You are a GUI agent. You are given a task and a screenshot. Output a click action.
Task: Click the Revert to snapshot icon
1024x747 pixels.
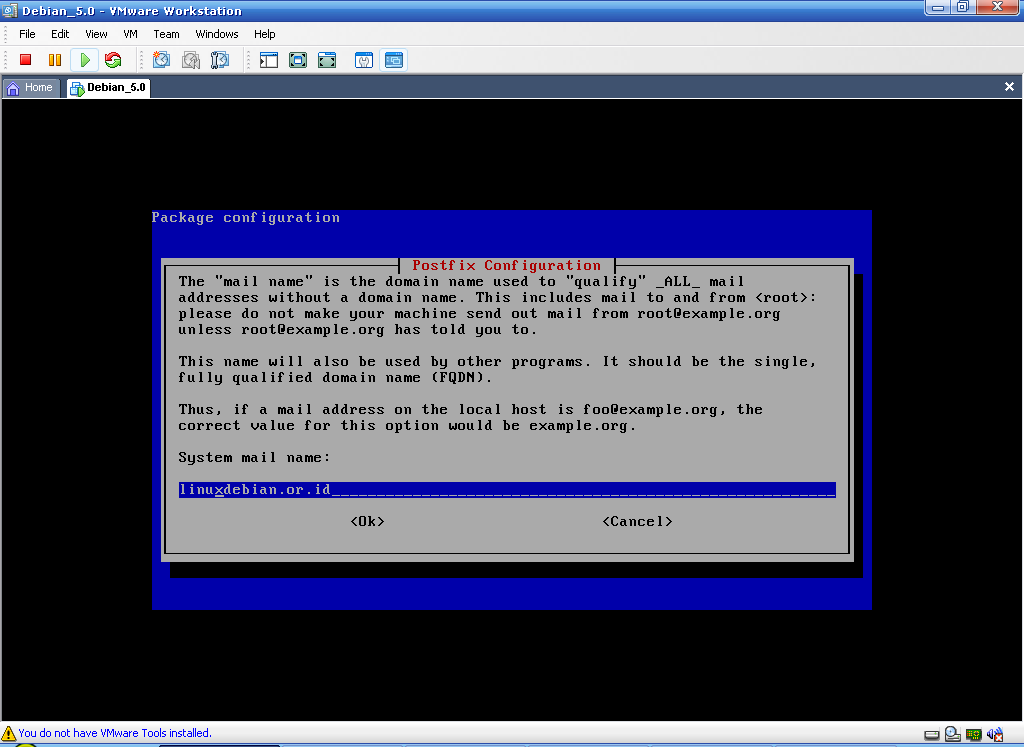click(191, 60)
